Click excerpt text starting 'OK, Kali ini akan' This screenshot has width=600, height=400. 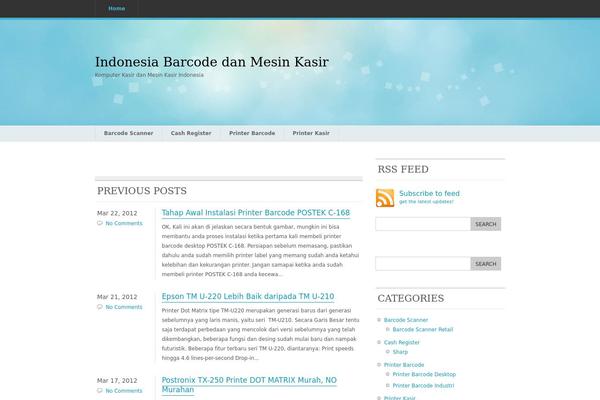click(260, 251)
